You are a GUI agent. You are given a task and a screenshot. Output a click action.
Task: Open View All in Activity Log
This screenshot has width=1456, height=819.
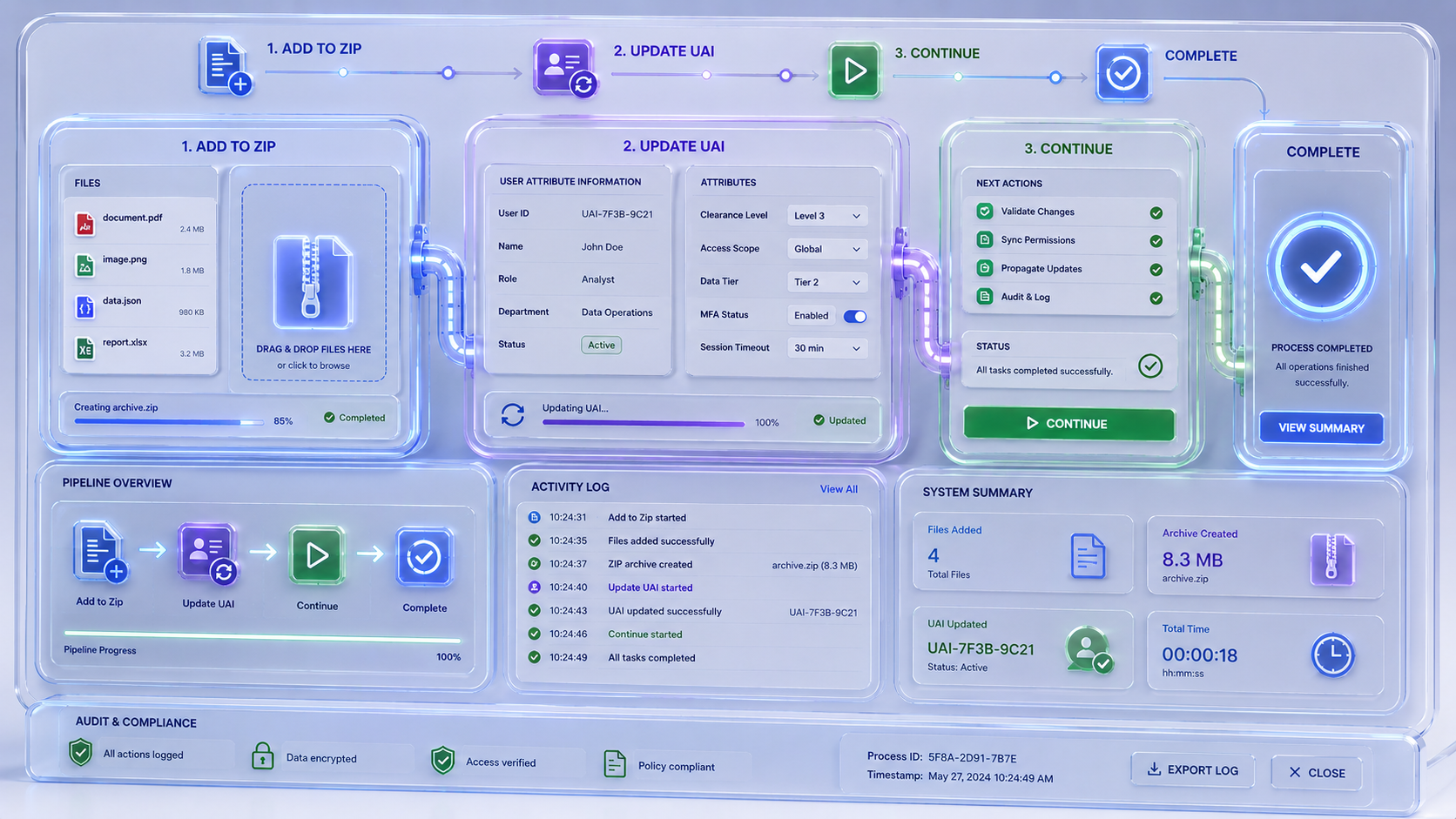[839, 489]
